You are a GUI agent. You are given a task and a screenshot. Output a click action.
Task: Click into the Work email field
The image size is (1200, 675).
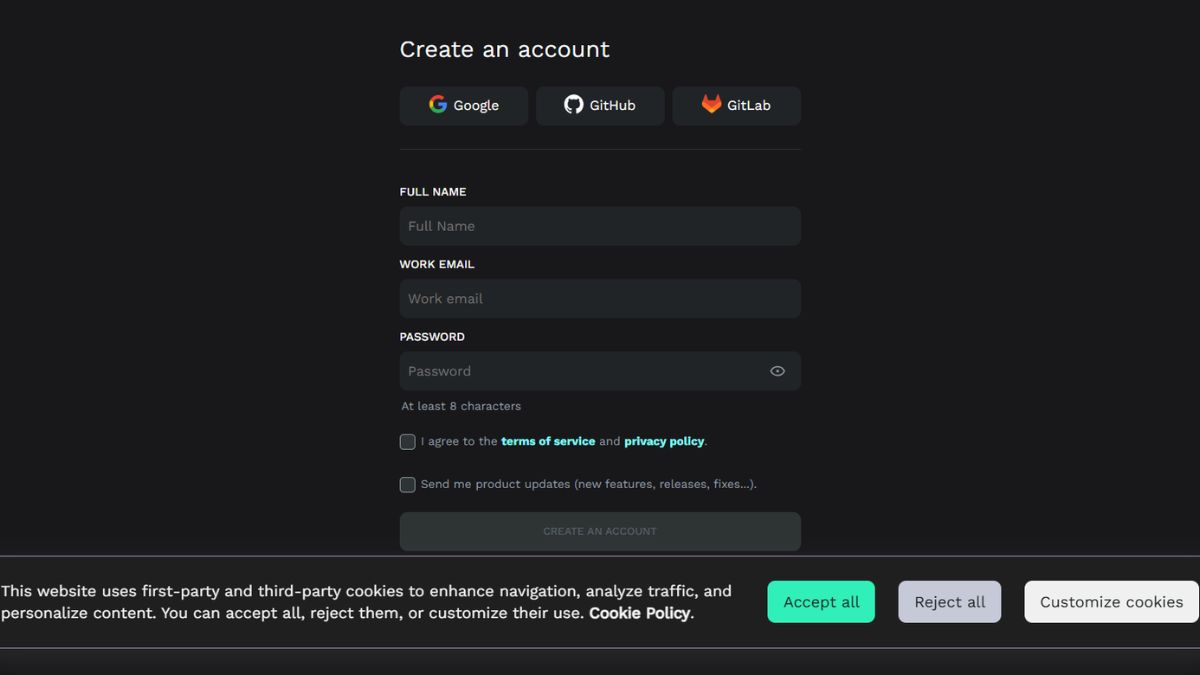pyautogui.click(x=600, y=298)
